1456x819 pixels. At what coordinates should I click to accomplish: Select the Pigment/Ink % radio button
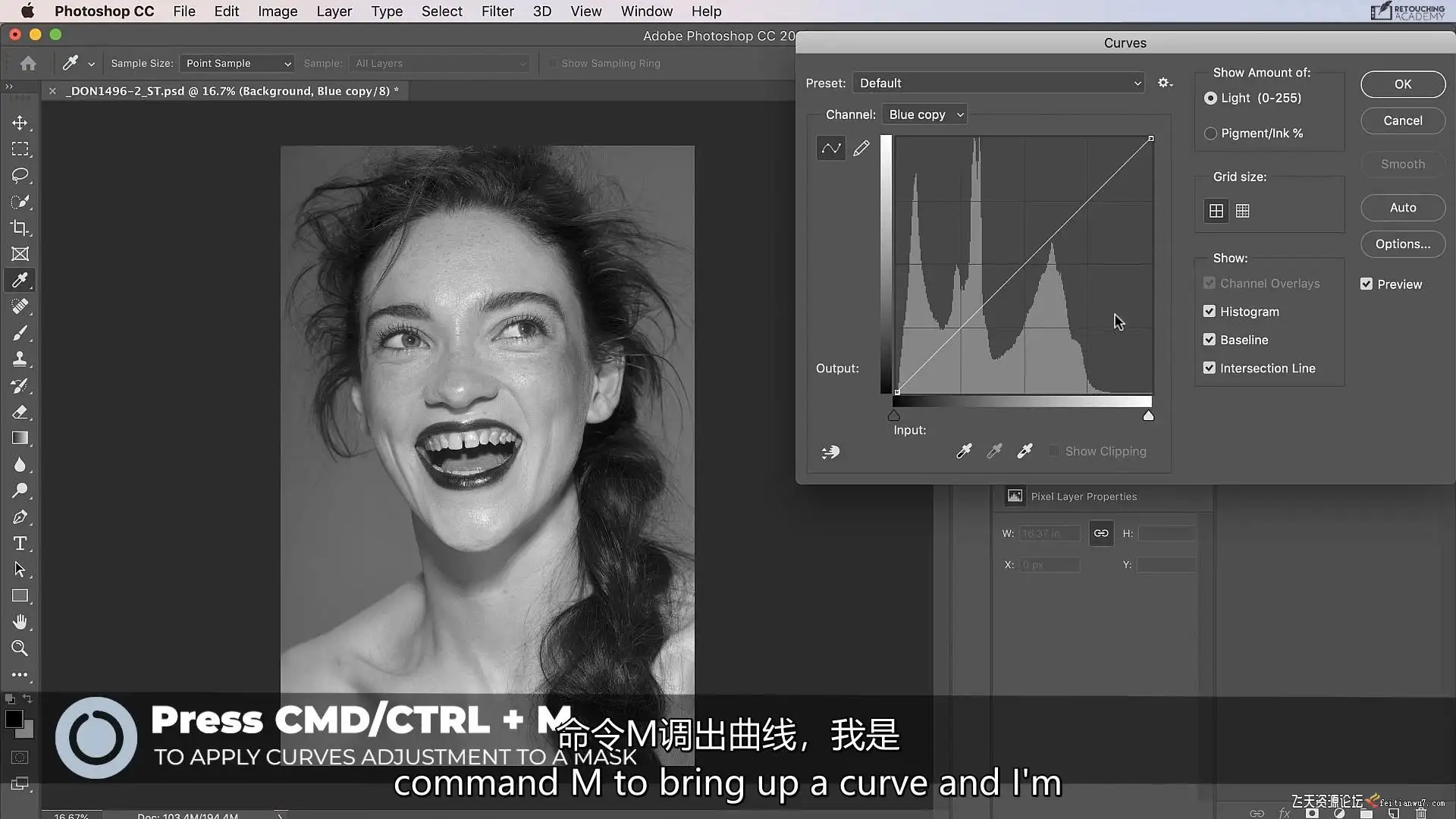coord(1210,133)
